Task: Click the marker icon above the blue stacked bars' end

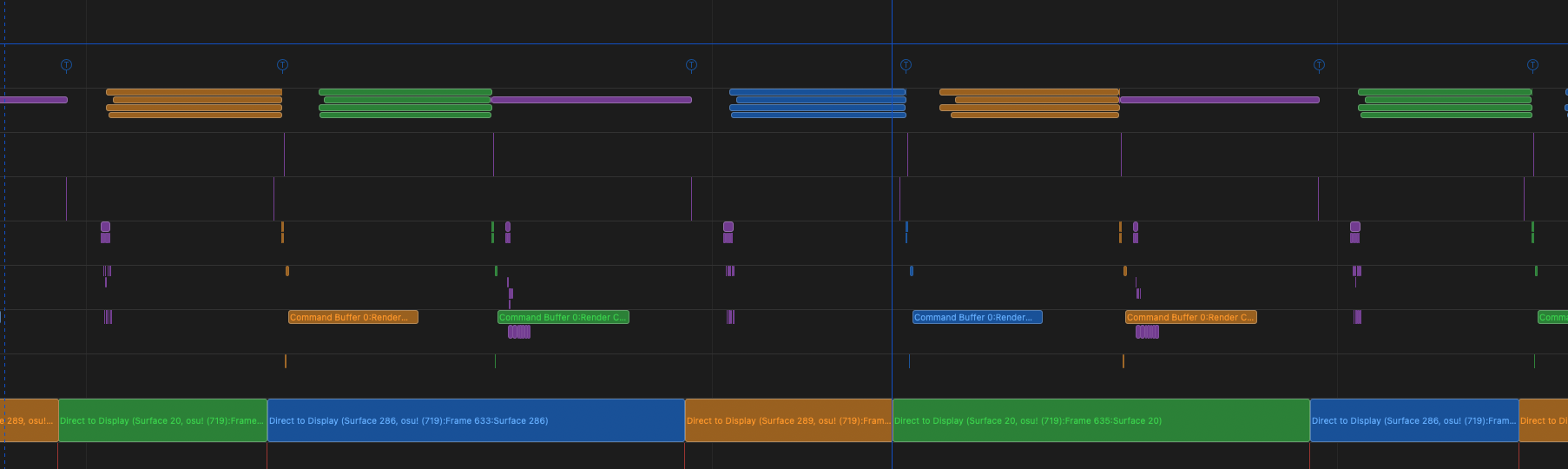Action: tap(906, 65)
